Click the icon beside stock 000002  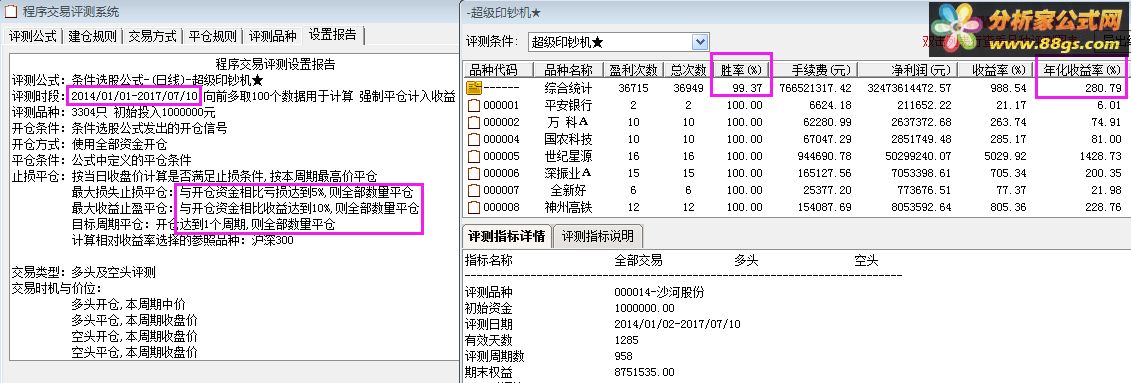(474, 122)
